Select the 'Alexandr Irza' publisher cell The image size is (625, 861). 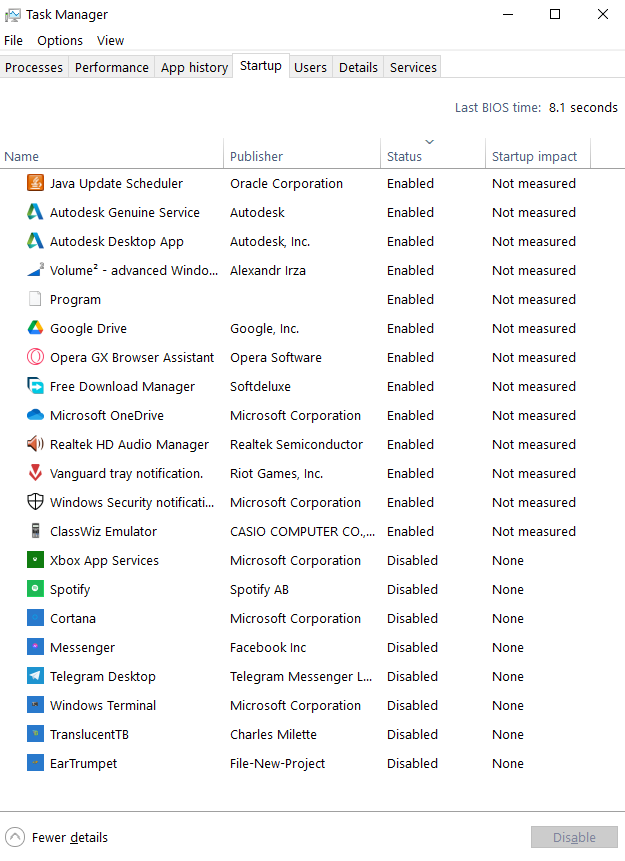pos(267,270)
